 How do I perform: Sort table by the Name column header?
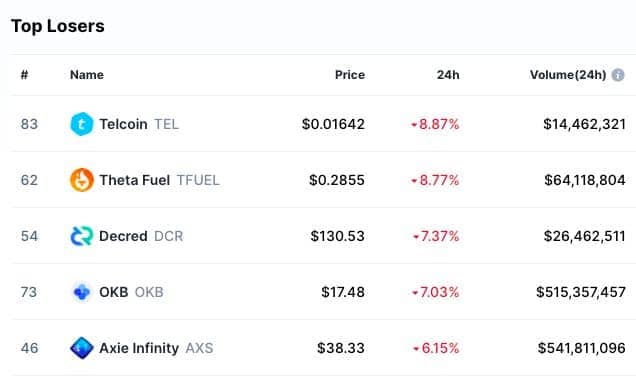[87, 75]
